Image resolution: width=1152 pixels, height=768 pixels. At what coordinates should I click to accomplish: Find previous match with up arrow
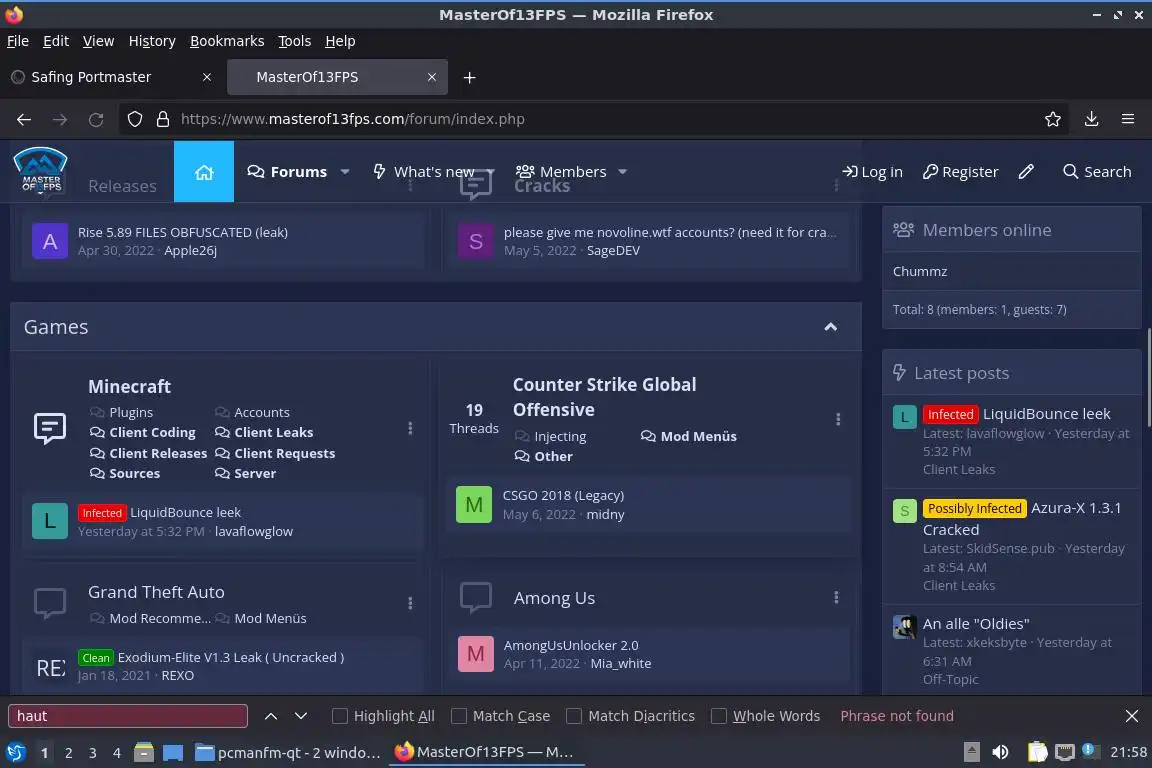tap(270, 716)
